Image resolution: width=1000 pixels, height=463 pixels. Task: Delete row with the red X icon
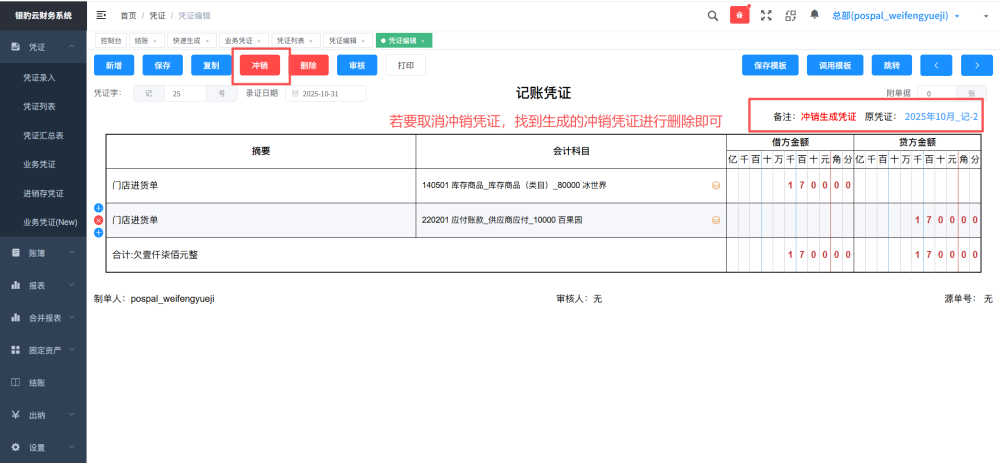[99, 220]
